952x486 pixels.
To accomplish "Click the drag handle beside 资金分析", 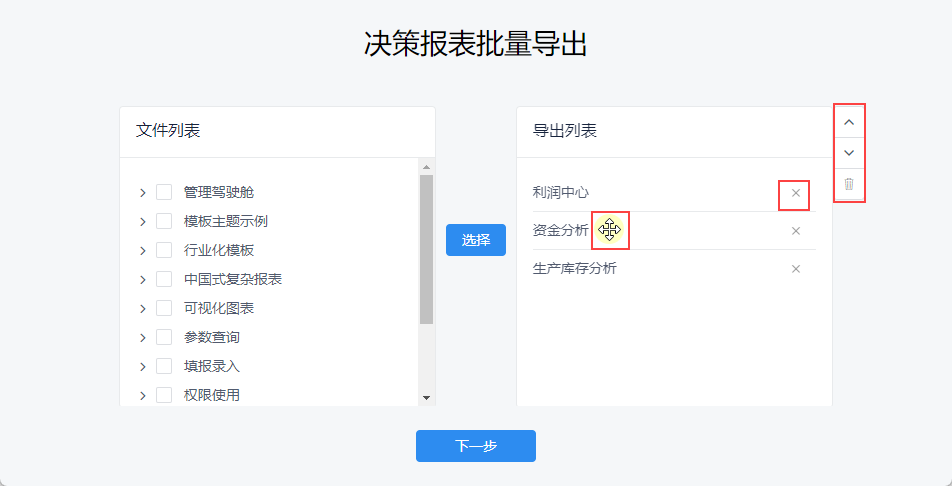I will [609, 231].
